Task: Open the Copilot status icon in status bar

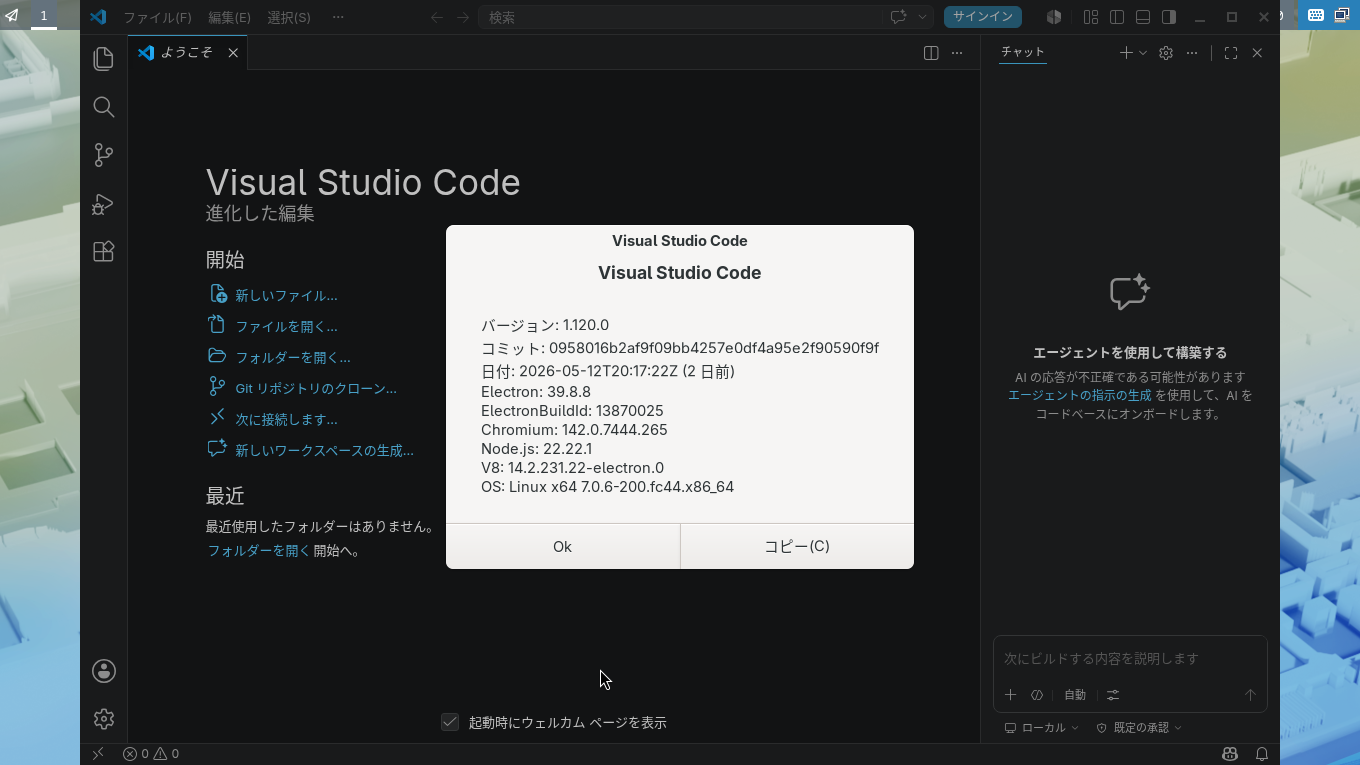Action: click(1230, 754)
